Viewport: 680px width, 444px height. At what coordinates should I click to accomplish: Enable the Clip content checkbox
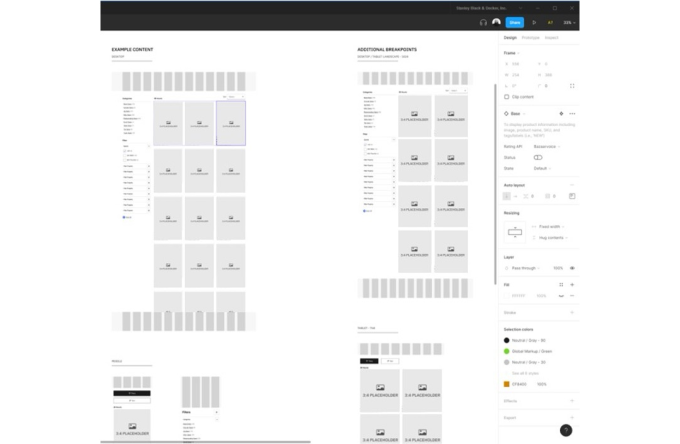[507, 97]
